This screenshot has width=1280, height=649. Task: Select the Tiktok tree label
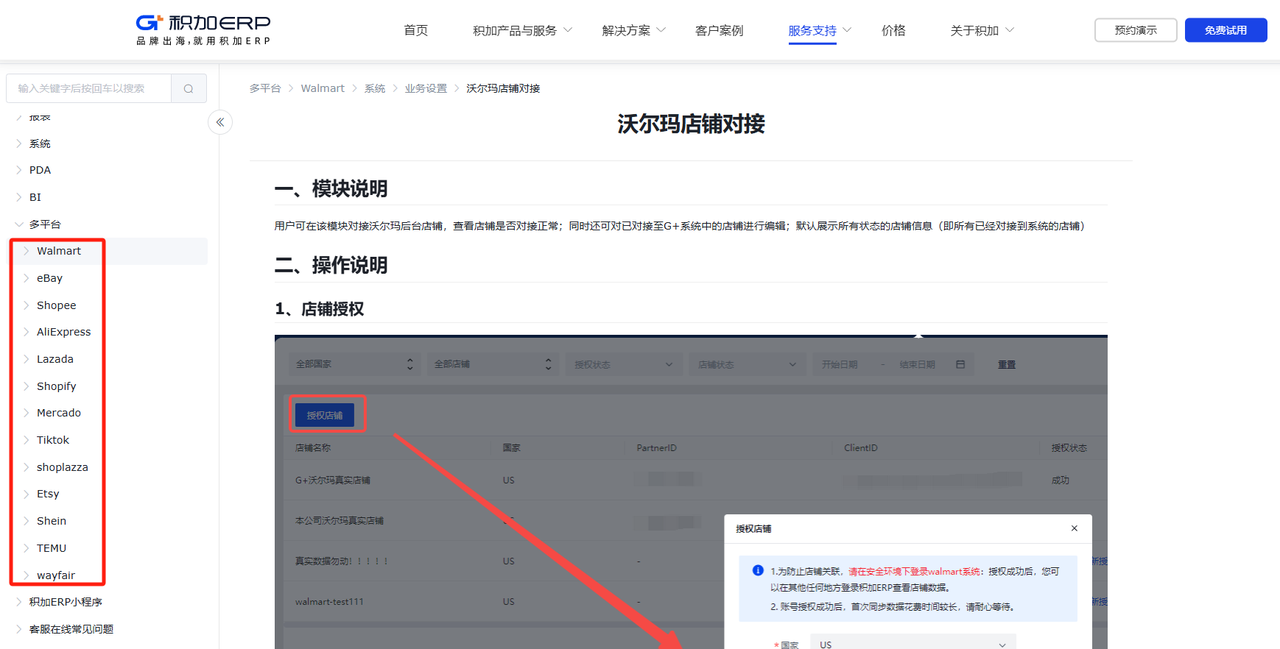53,440
